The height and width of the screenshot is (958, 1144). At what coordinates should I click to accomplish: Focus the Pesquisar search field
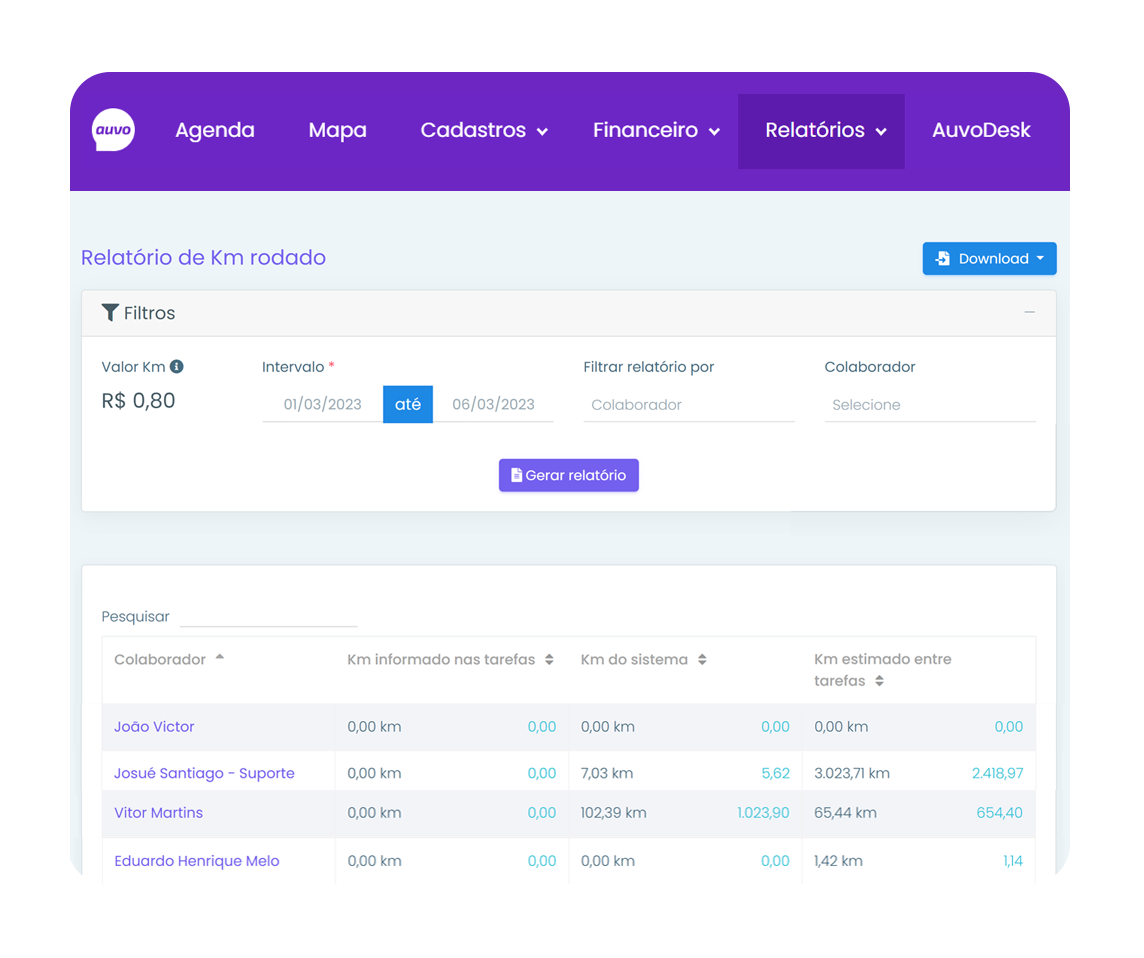(268, 616)
